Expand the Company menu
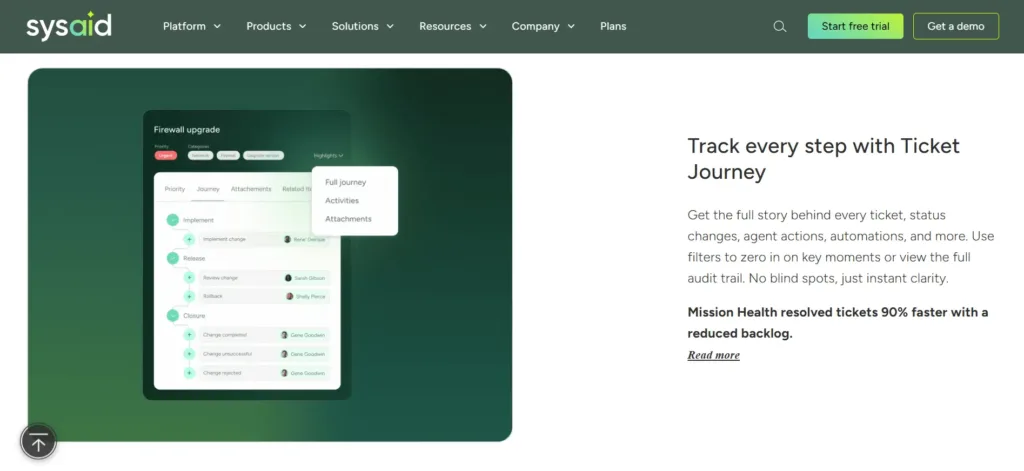 (x=543, y=26)
